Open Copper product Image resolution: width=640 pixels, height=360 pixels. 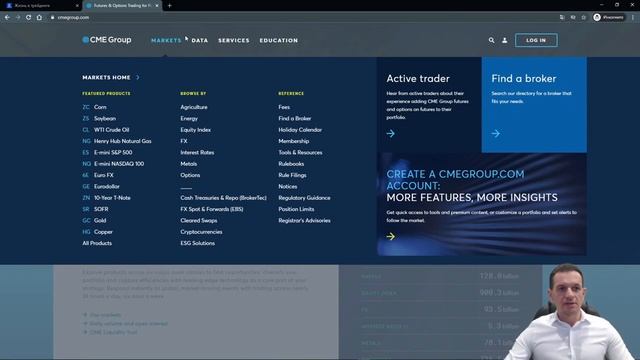[x=103, y=232]
